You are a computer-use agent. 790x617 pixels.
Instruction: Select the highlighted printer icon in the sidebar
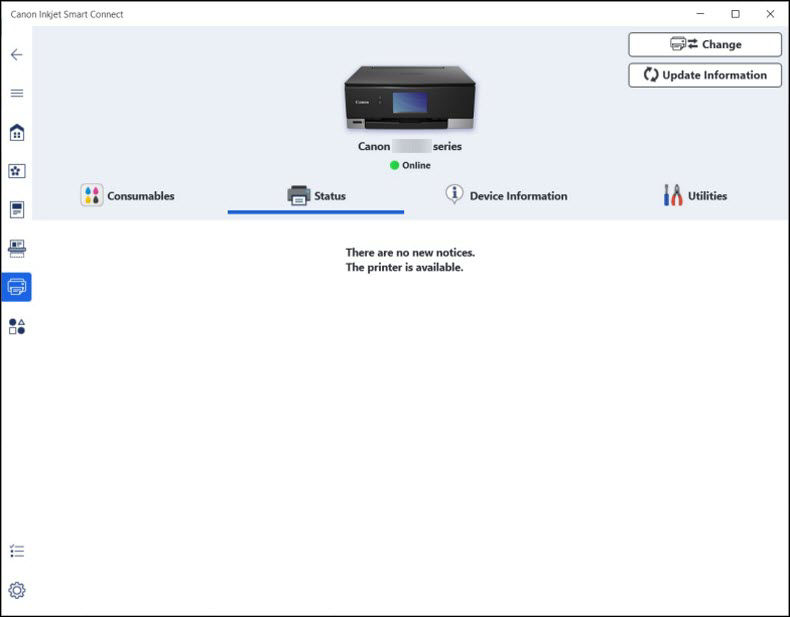click(x=16, y=287)
